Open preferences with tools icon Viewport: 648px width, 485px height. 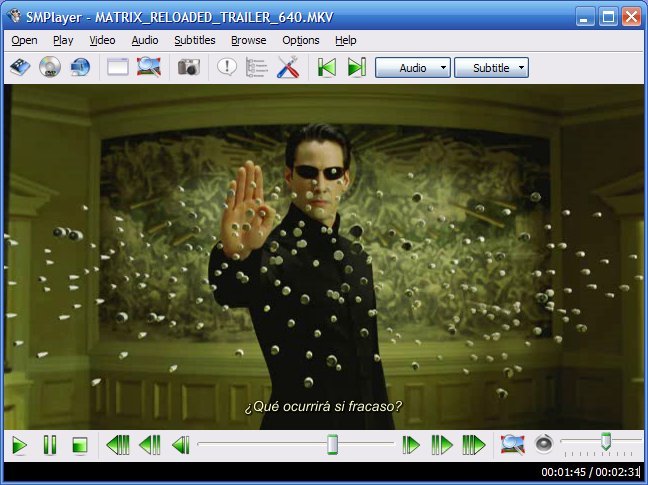[x=288, y=67]
